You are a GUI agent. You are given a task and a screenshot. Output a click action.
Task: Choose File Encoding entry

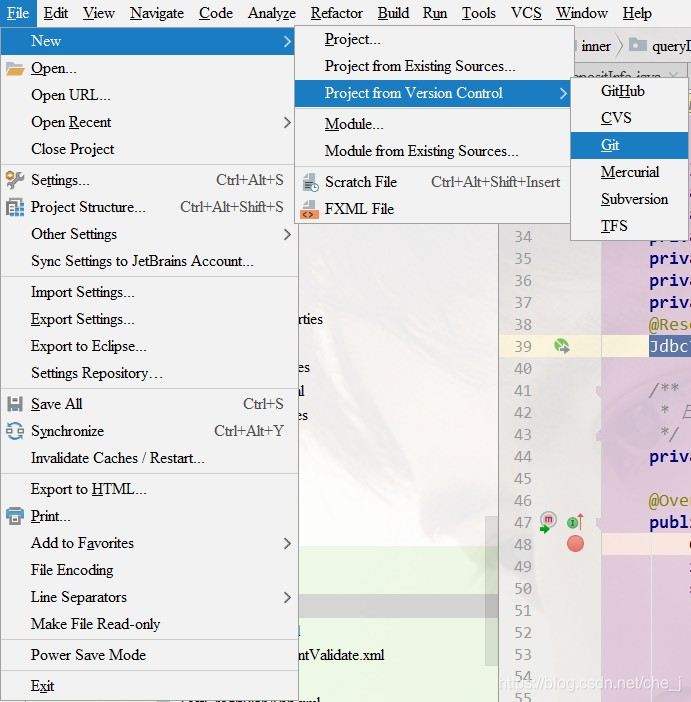tap(149, 569)
